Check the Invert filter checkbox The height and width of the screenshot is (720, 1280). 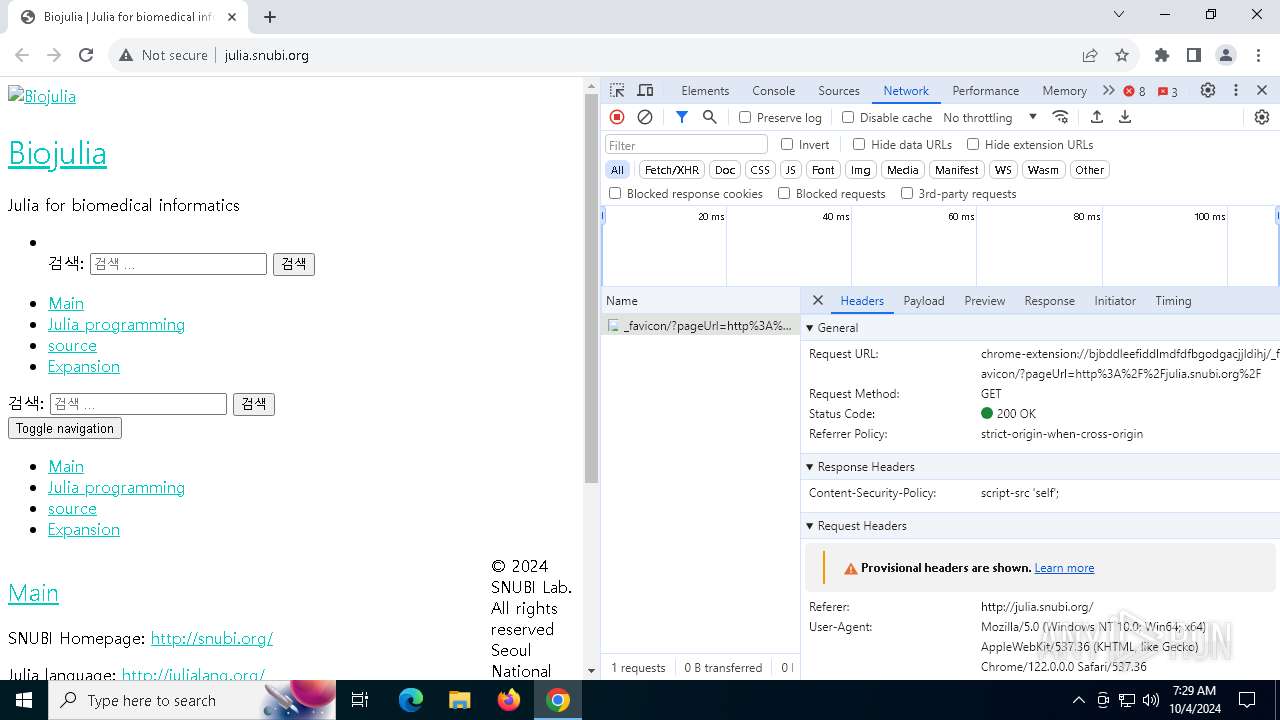point(787,144)
